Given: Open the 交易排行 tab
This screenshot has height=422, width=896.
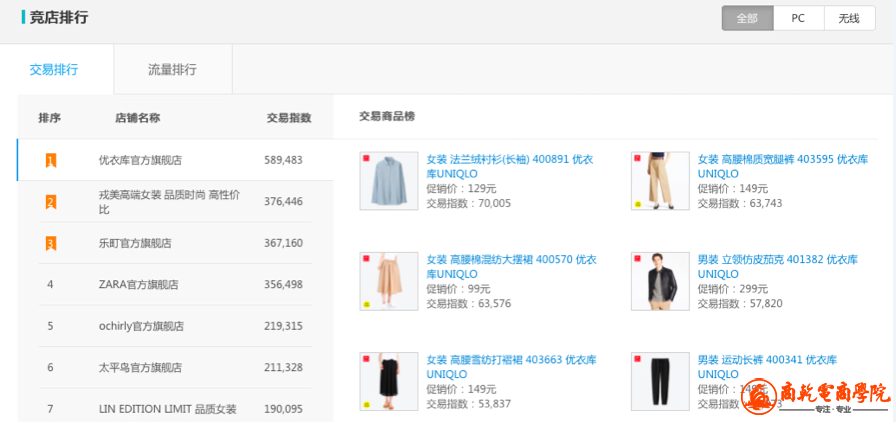Looking at the screenshot, I should click(54, 70).
